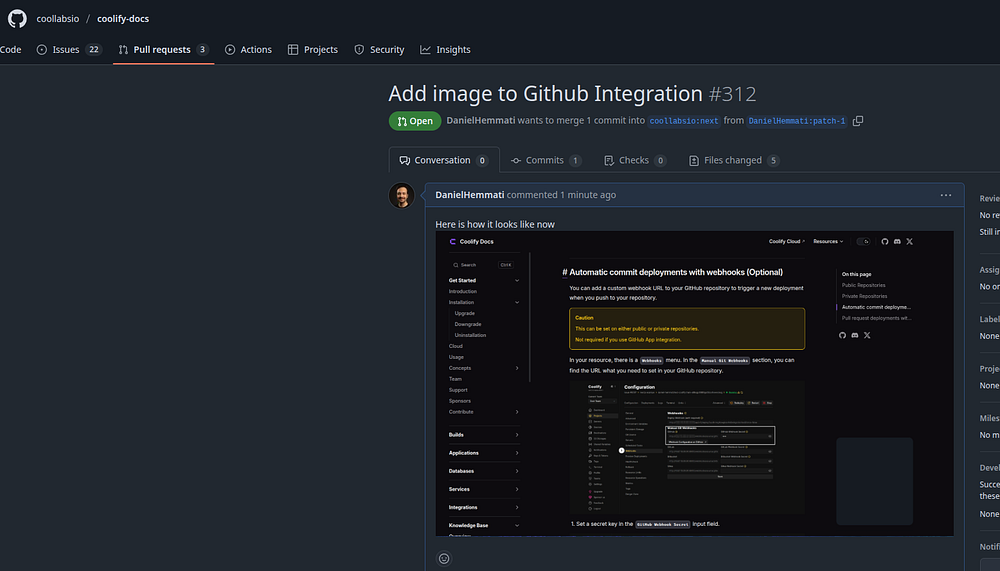Click Upgrade in the docs sidebar
This screenshot has width=1000, height=571.
(464, 313)
